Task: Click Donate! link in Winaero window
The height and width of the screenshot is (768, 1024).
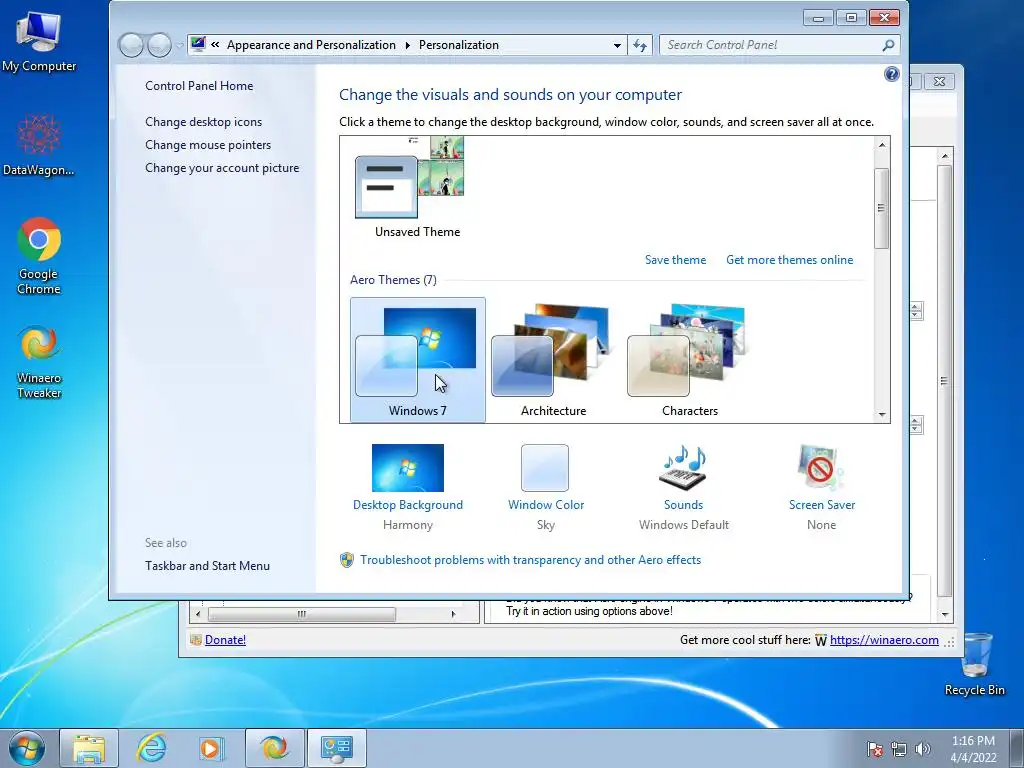Action: [225, 640]
